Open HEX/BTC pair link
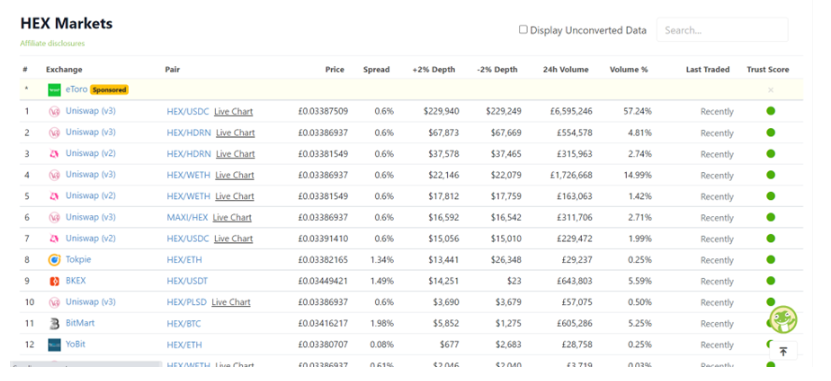 (184, 324)
